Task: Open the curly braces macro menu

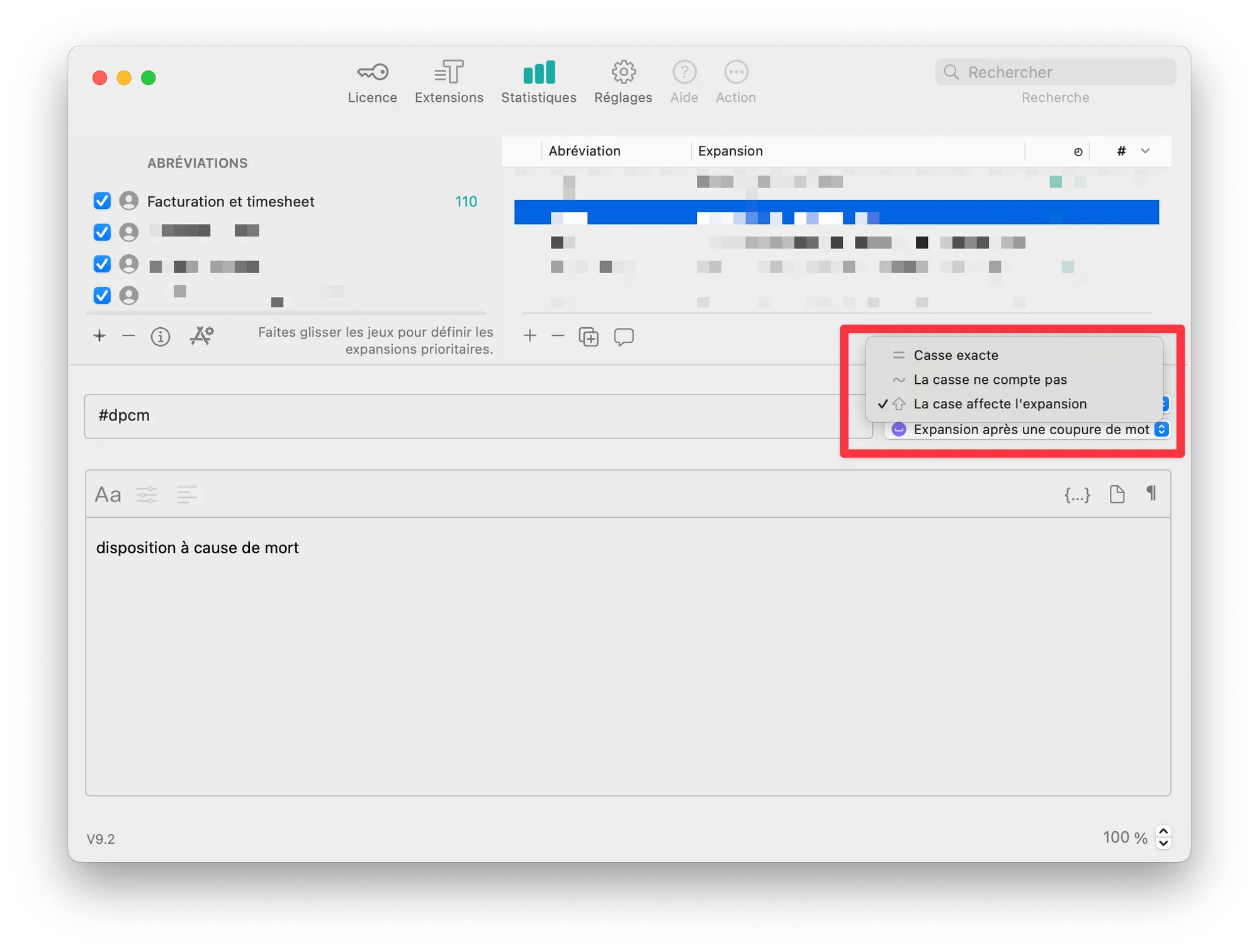Action: pos(1077,495)
